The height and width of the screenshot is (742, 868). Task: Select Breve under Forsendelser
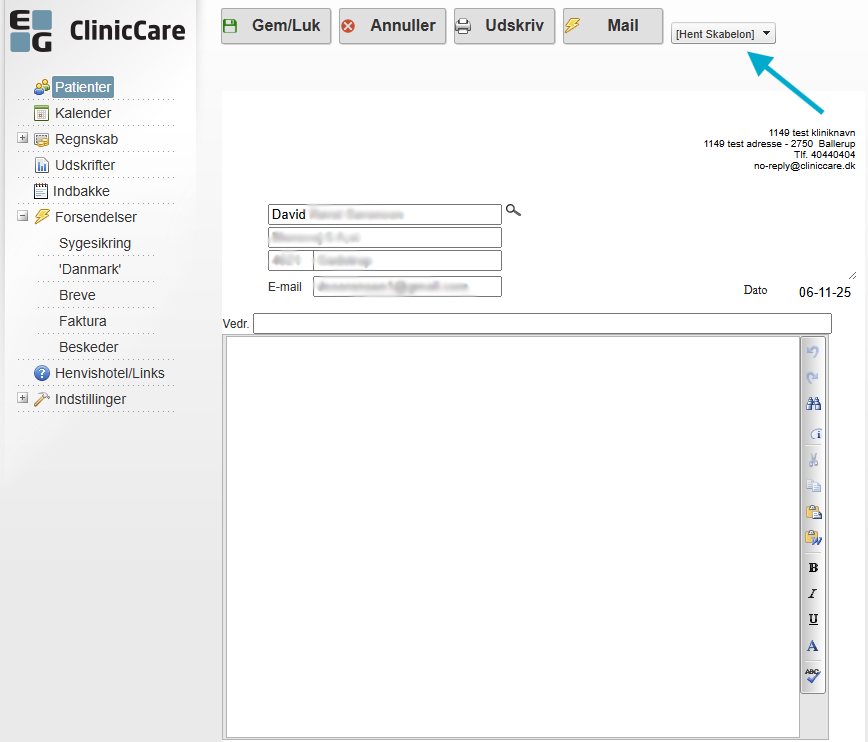coord(77,295)
